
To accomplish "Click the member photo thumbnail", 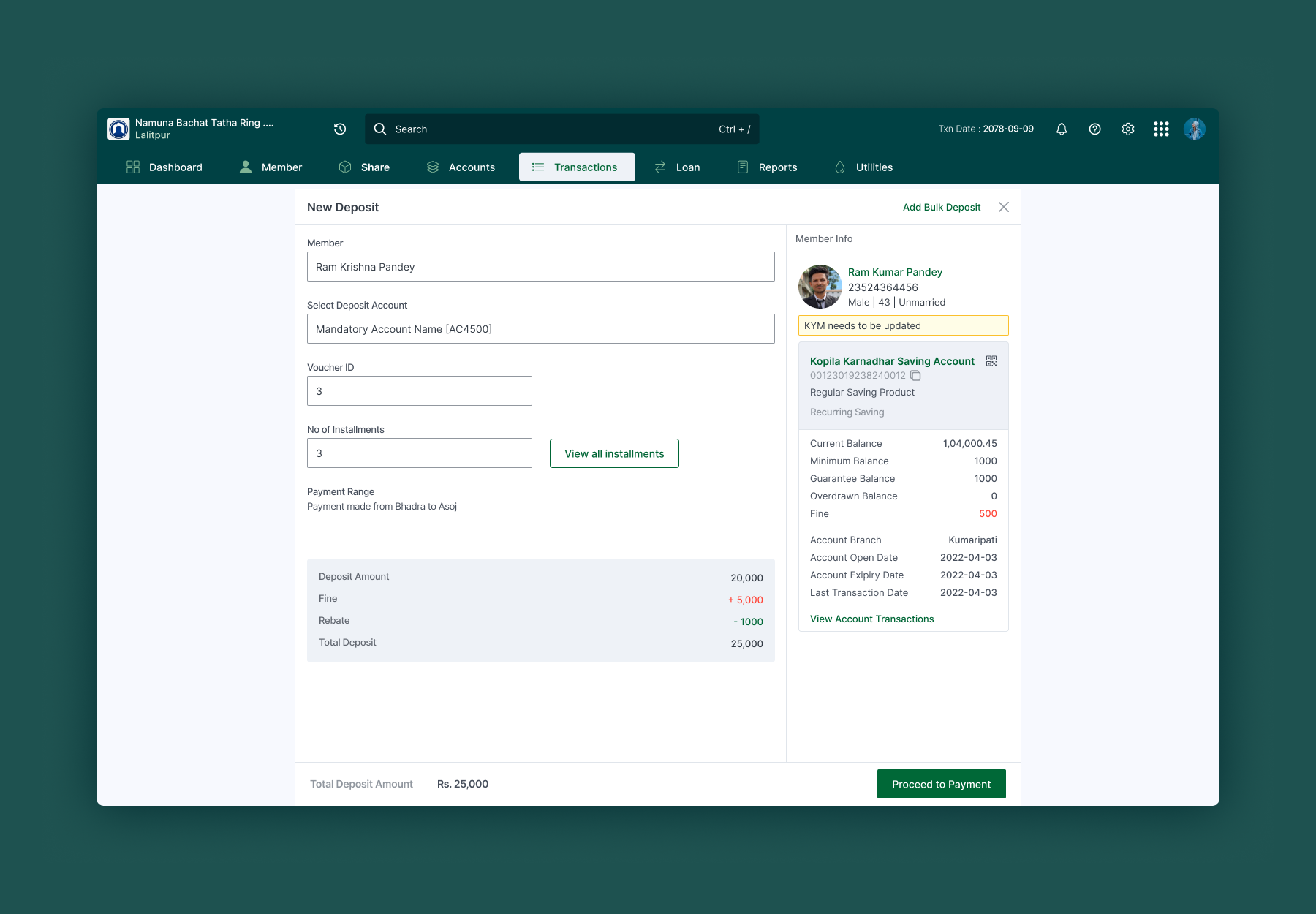I will point(820,287).
